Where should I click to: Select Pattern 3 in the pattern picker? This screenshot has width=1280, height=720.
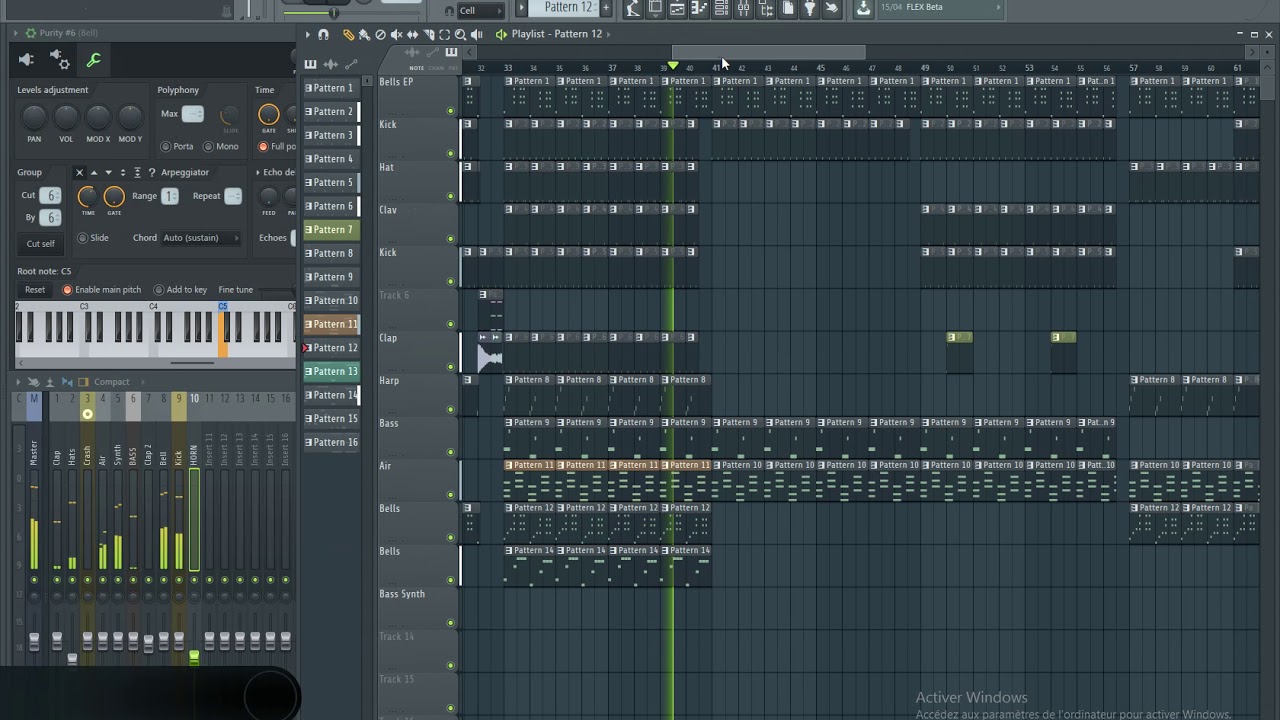pos(331,135)
